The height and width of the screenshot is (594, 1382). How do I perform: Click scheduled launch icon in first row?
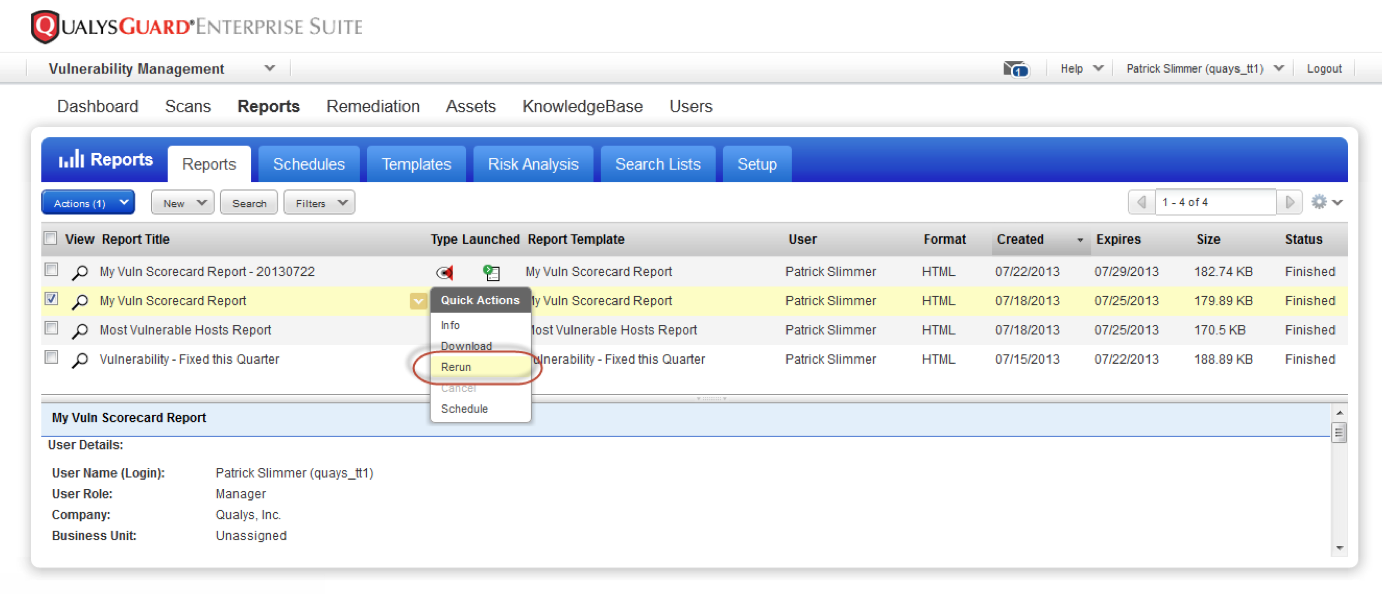click(491, 272)
